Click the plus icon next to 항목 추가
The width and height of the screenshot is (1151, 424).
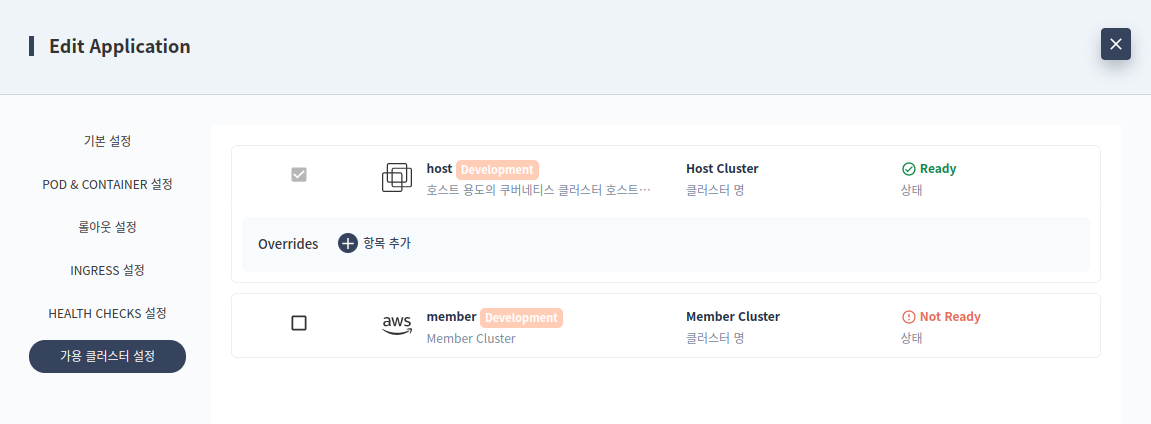click(x=347, y=244)
